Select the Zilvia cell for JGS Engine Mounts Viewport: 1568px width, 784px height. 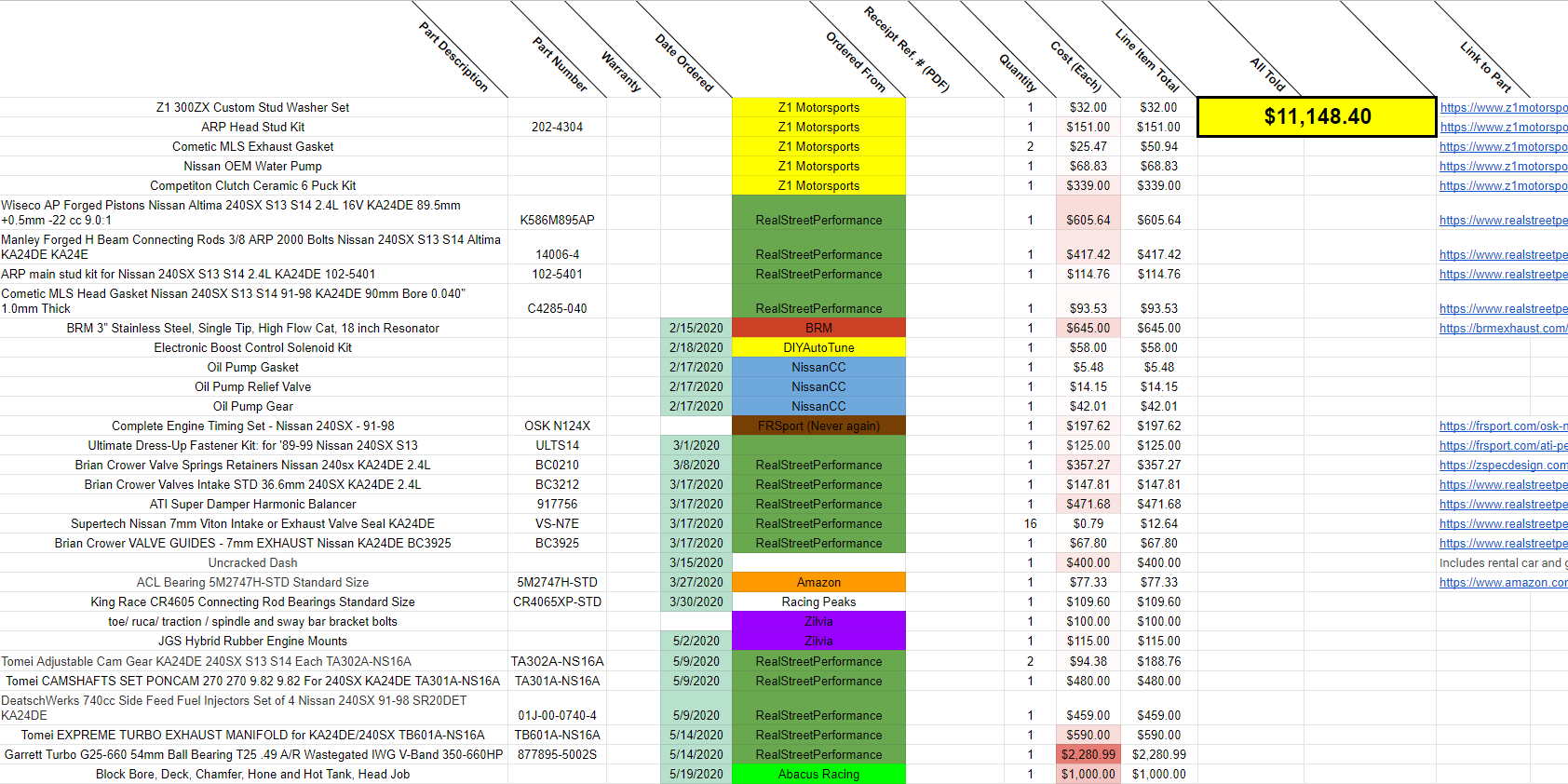point(818,642)
